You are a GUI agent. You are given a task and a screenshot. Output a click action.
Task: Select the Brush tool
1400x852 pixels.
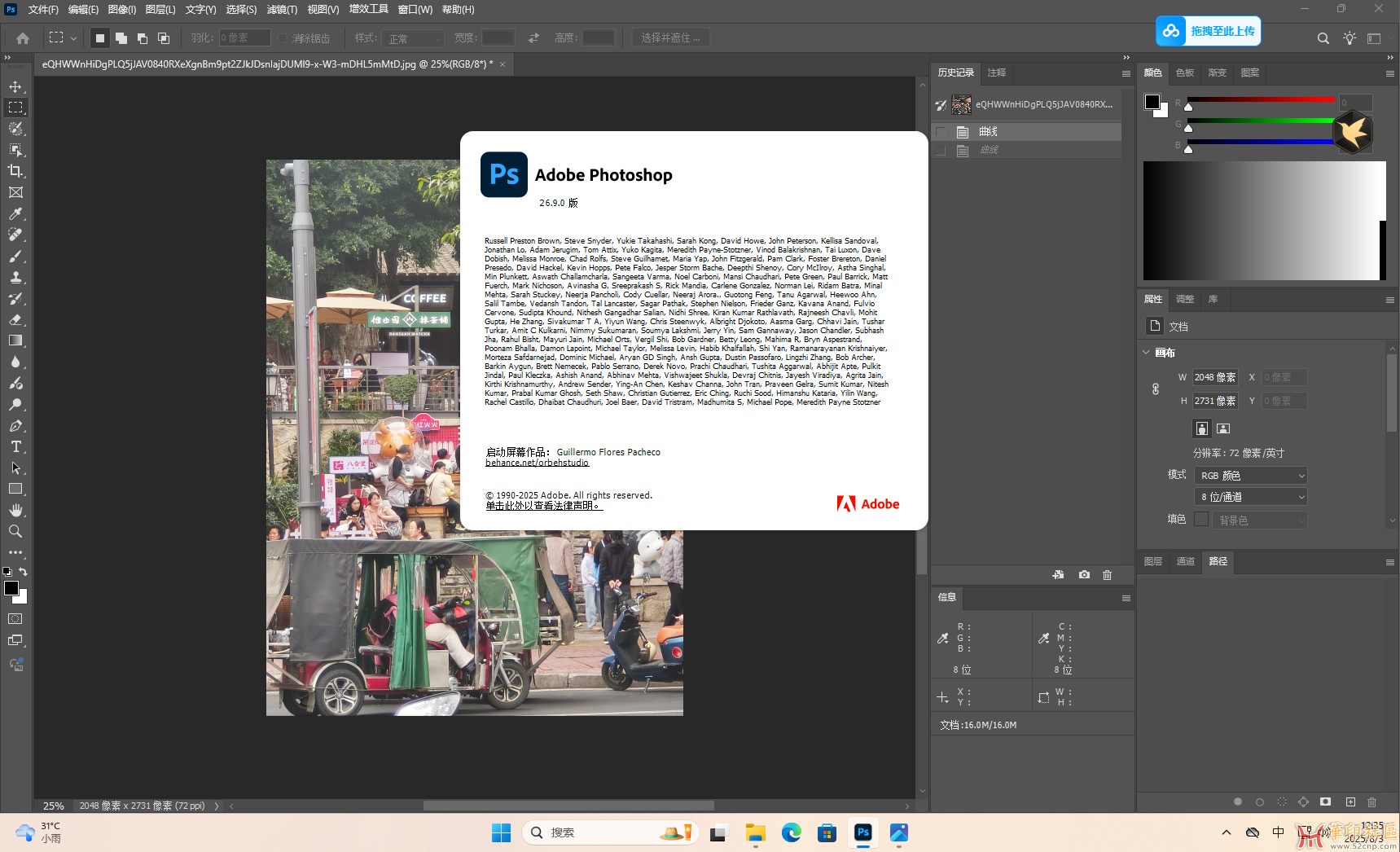(x=15, y=256)
